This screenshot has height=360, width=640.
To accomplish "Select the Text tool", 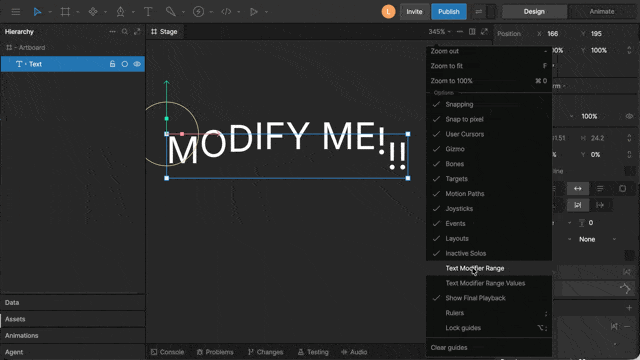I will tap(148, 11).
